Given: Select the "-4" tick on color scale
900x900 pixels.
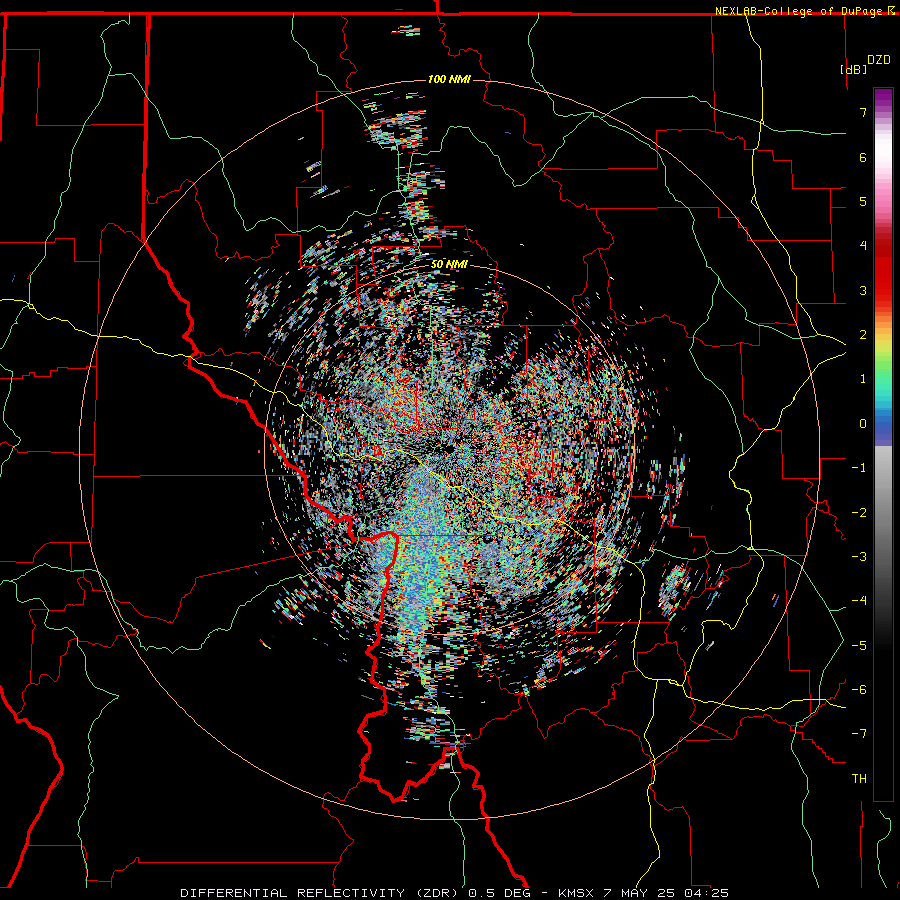Looking at the screenshot, I should coord(859,601).
